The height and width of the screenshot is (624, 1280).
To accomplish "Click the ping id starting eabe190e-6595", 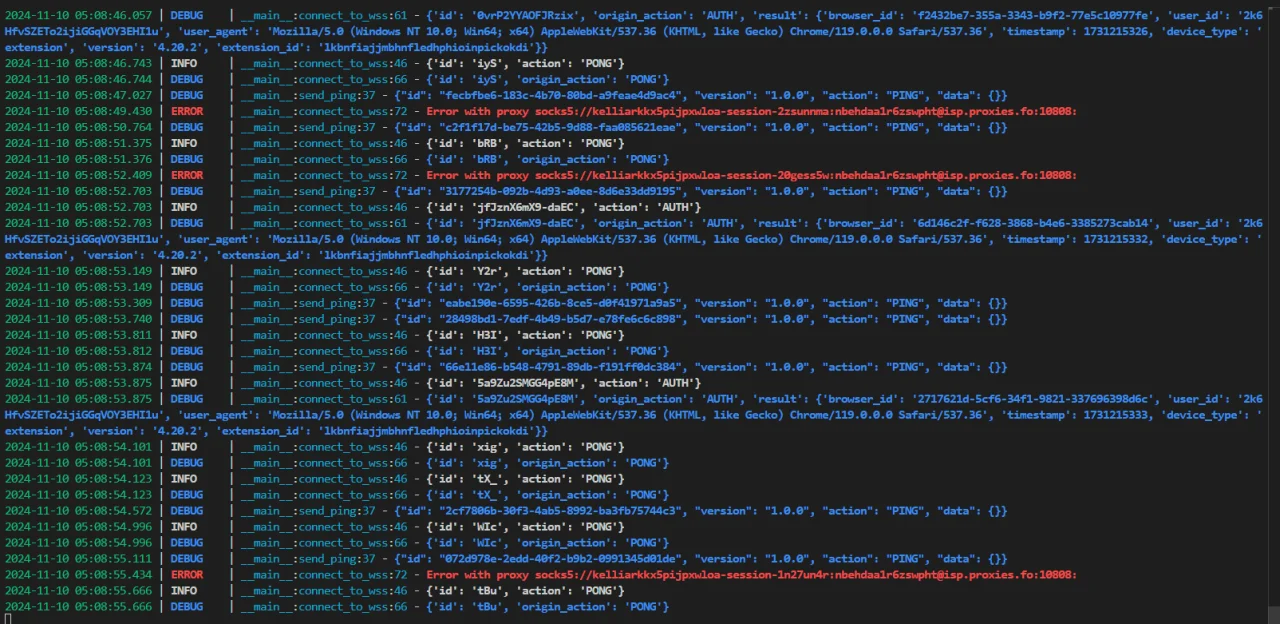I will 562,303.
